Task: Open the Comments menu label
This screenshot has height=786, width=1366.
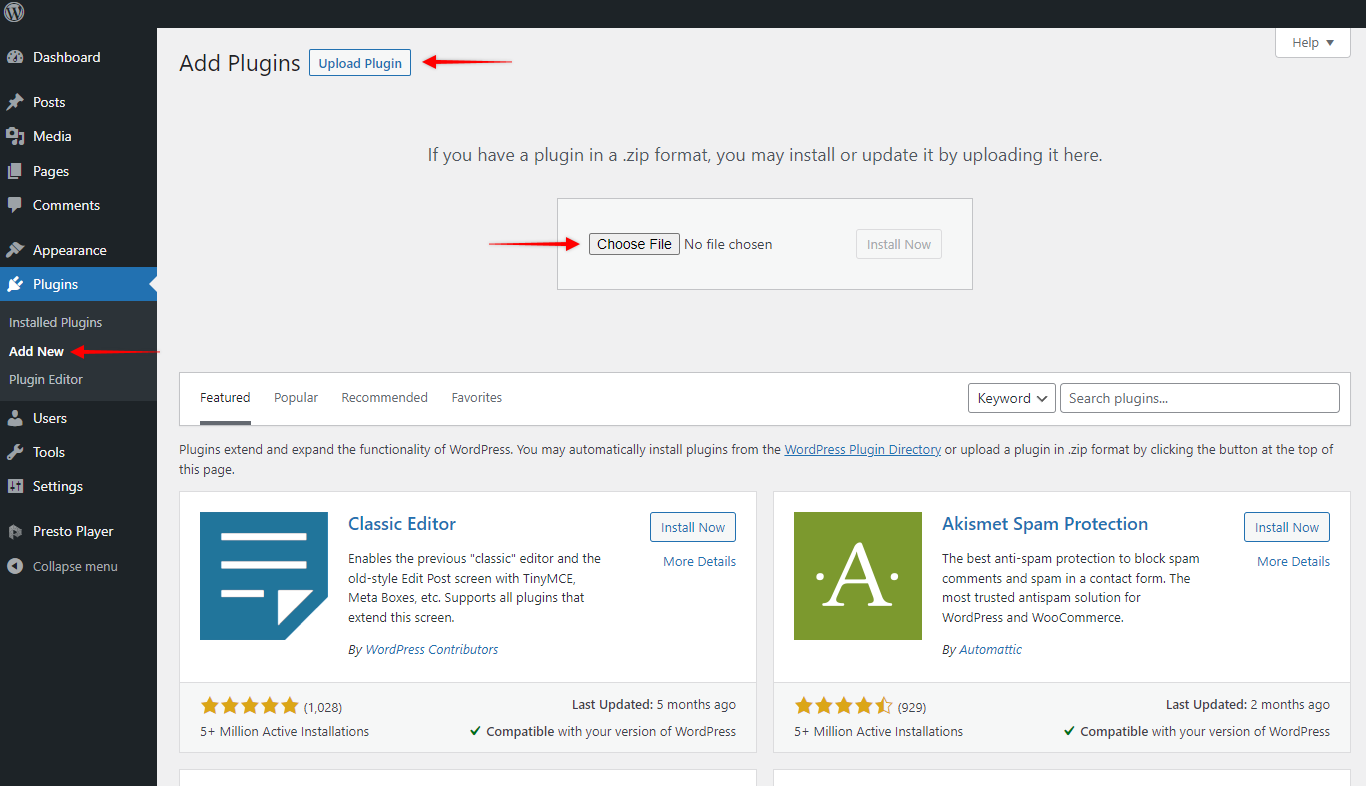Action: [x=66, y=205]
